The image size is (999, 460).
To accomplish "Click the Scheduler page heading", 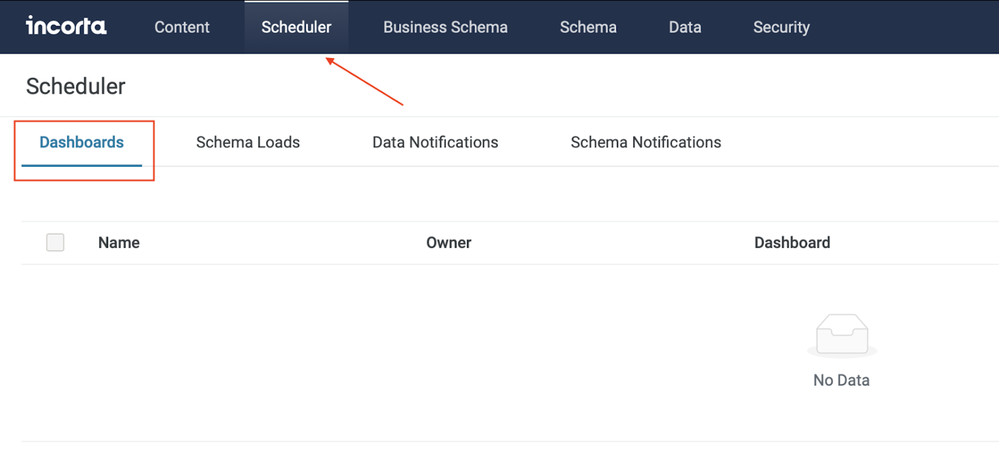I will point(76,86).
